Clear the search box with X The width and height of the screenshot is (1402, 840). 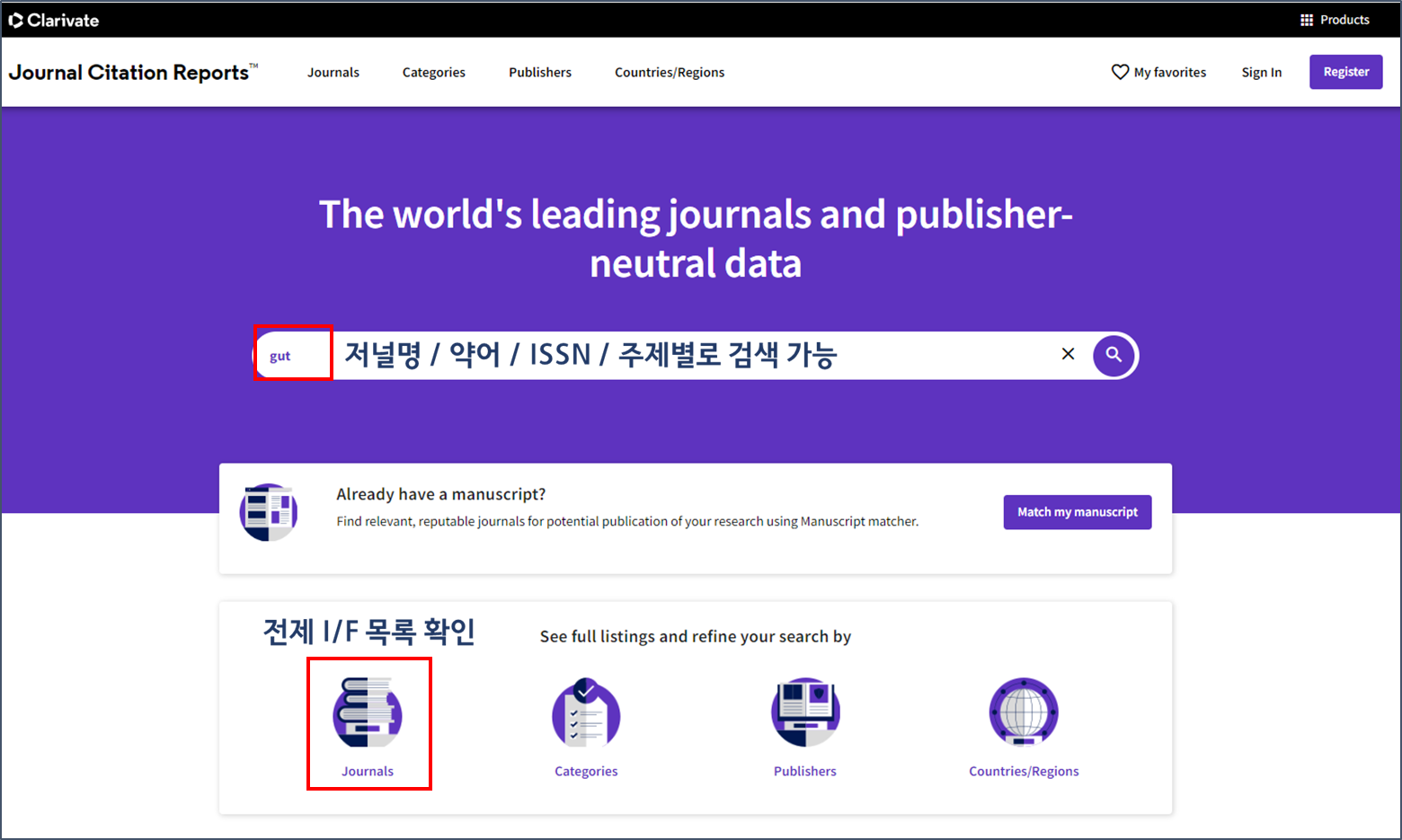click(x=1068, y=354)
